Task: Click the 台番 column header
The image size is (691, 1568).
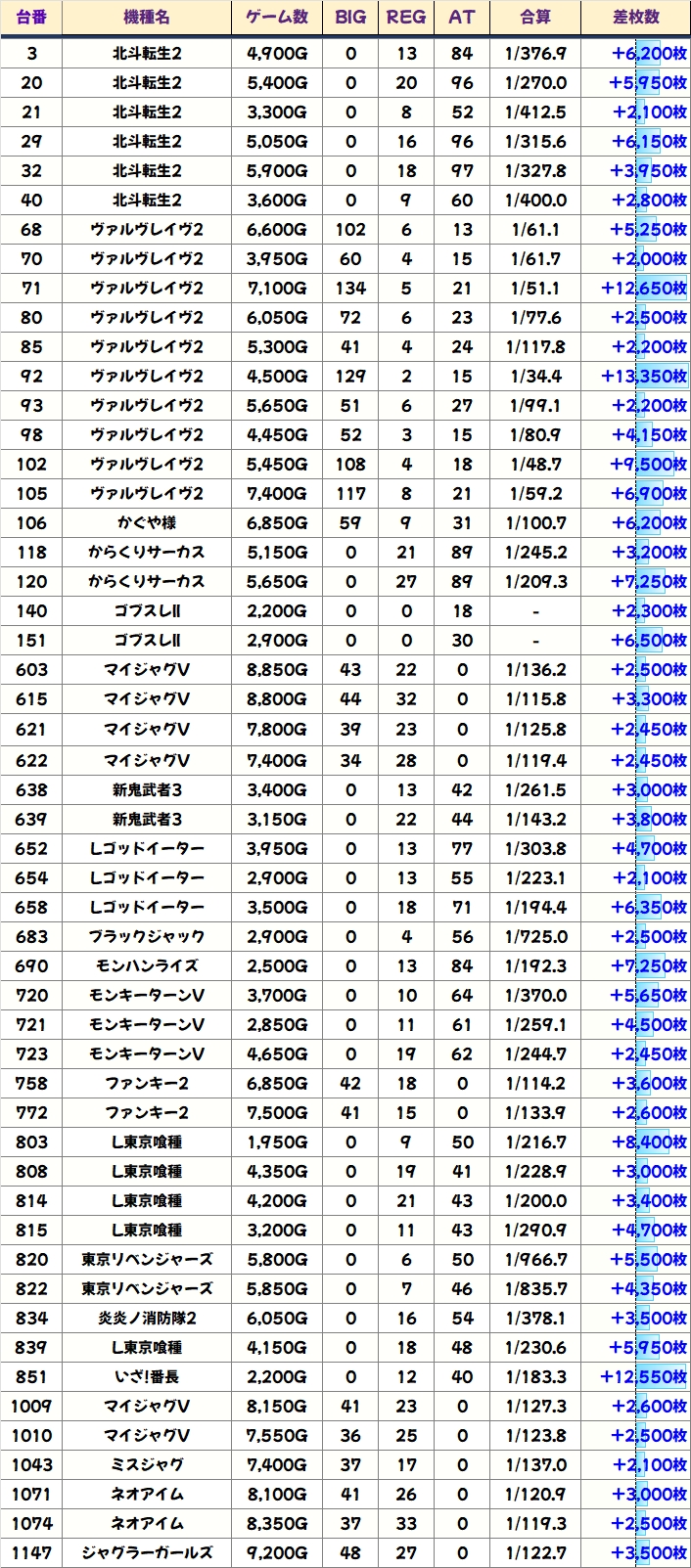Action: [31, 18]
